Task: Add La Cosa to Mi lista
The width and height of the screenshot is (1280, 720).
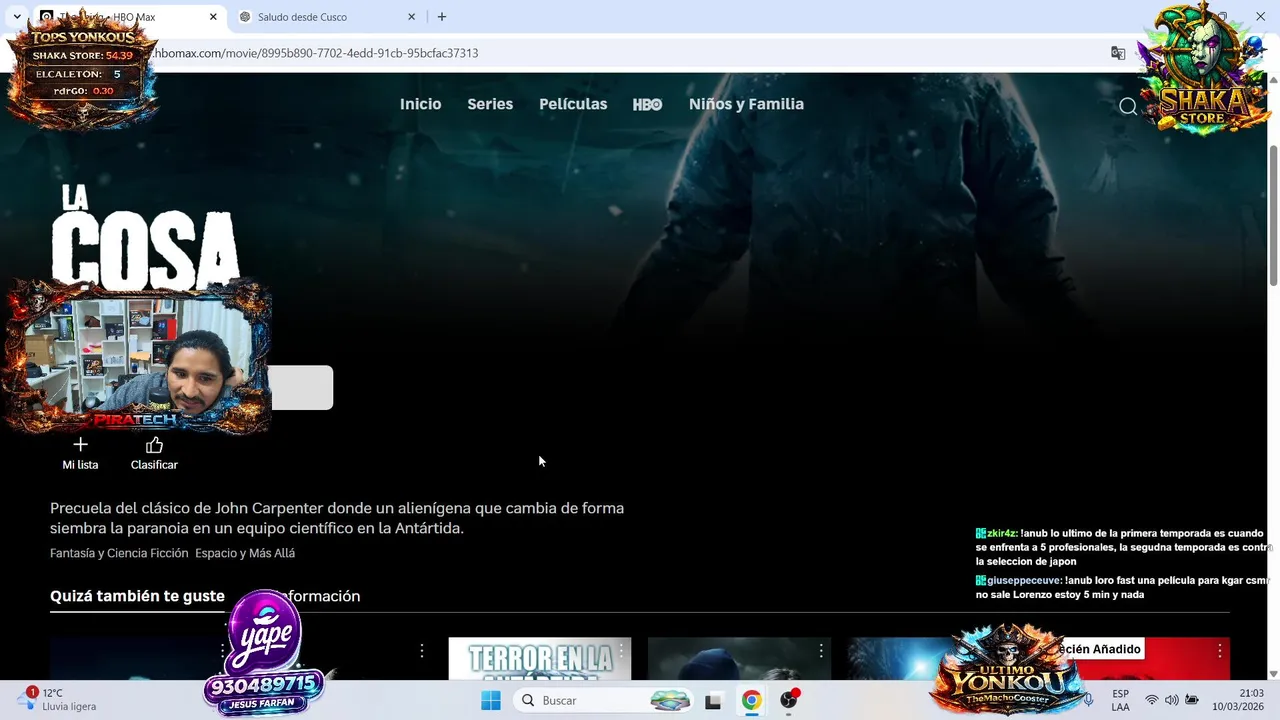Action: [x=80, y=453]
